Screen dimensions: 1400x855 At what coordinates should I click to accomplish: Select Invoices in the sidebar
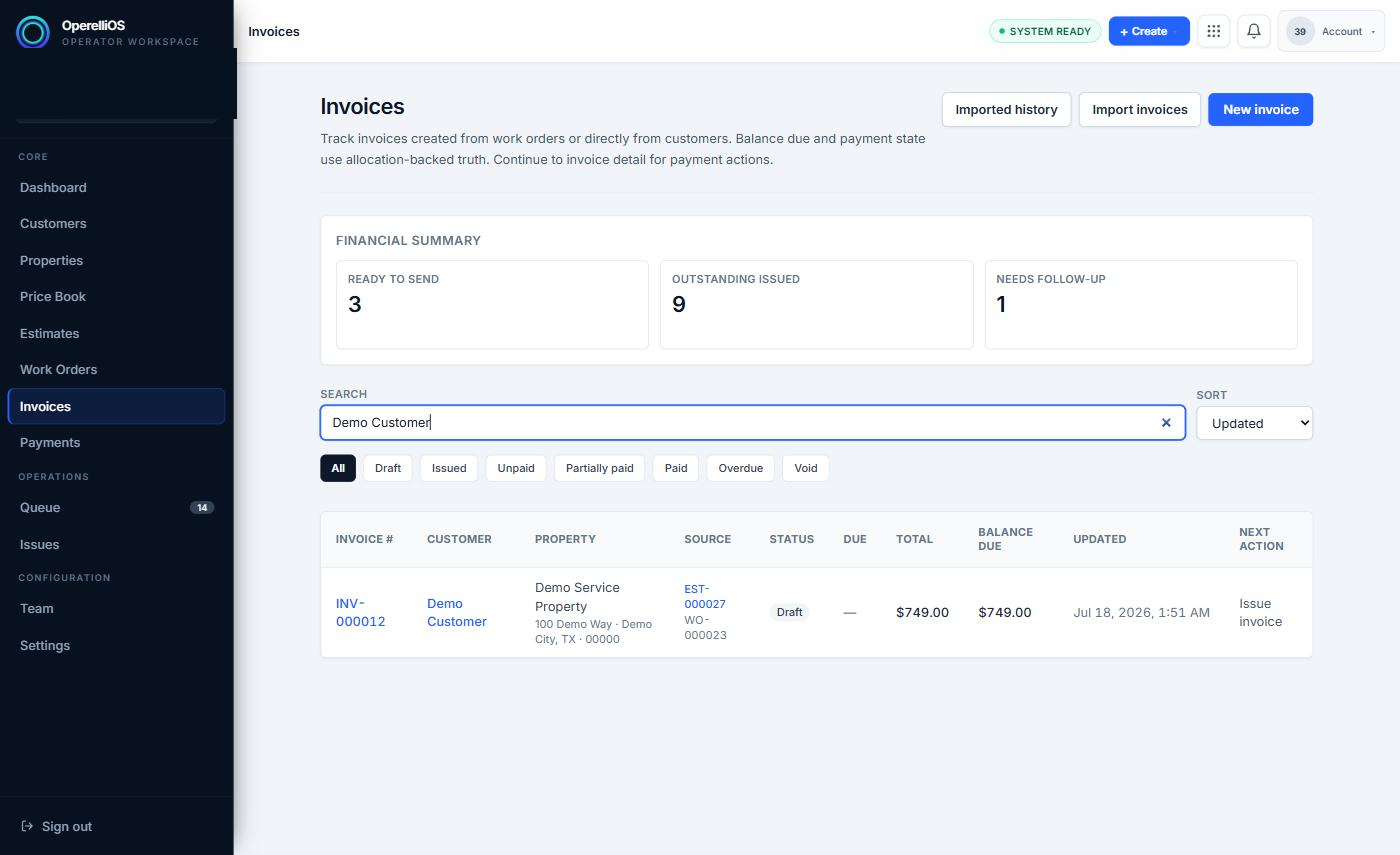tap(116, 406)
